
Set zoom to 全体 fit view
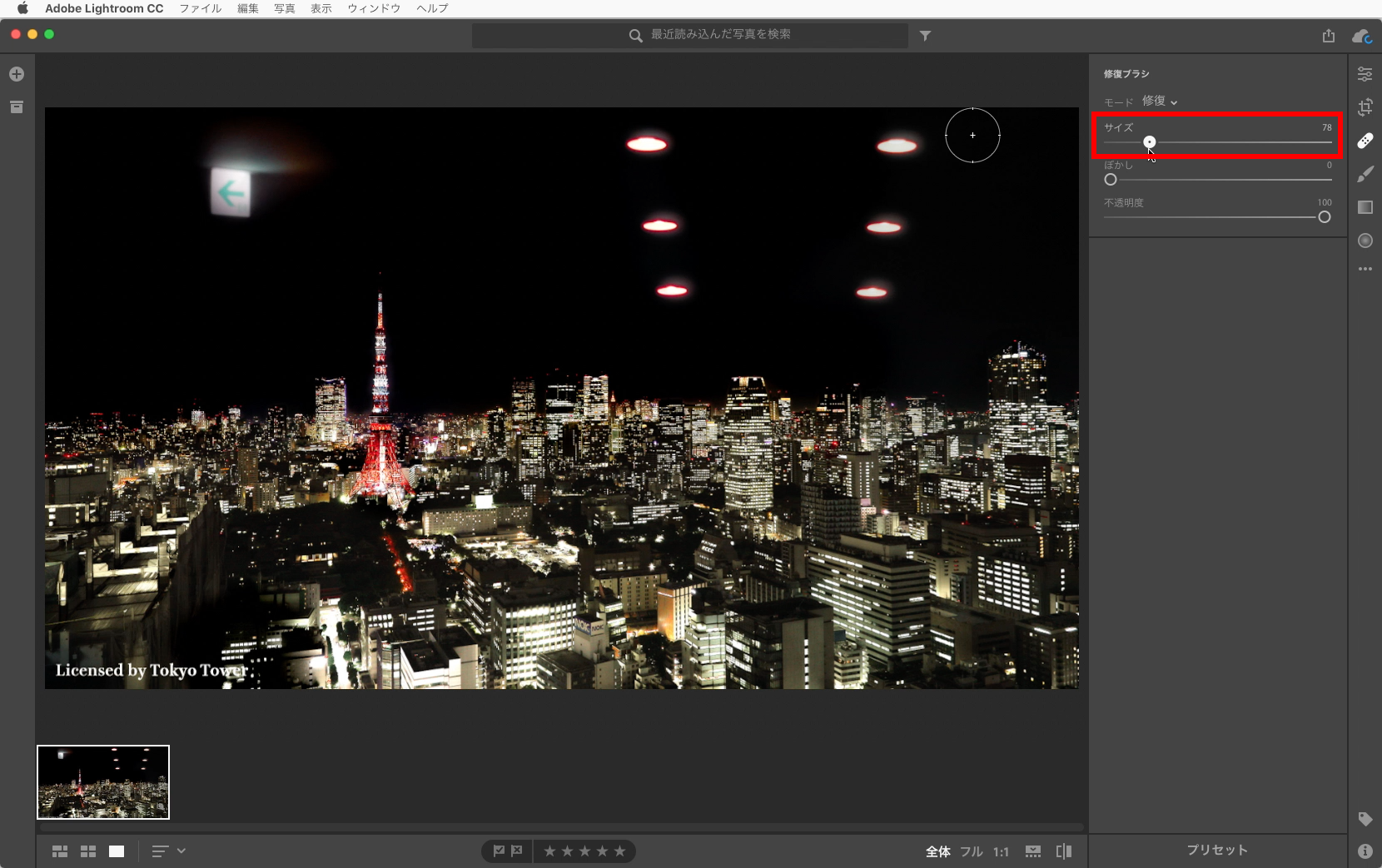938,851
